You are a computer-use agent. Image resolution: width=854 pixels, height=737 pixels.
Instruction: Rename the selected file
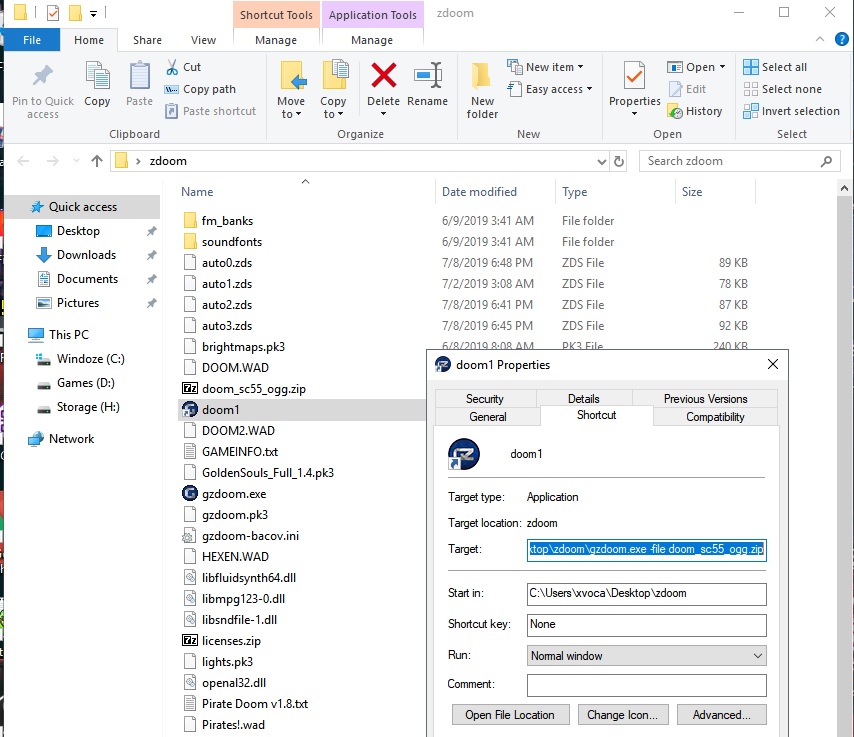[x=428, y=84]
